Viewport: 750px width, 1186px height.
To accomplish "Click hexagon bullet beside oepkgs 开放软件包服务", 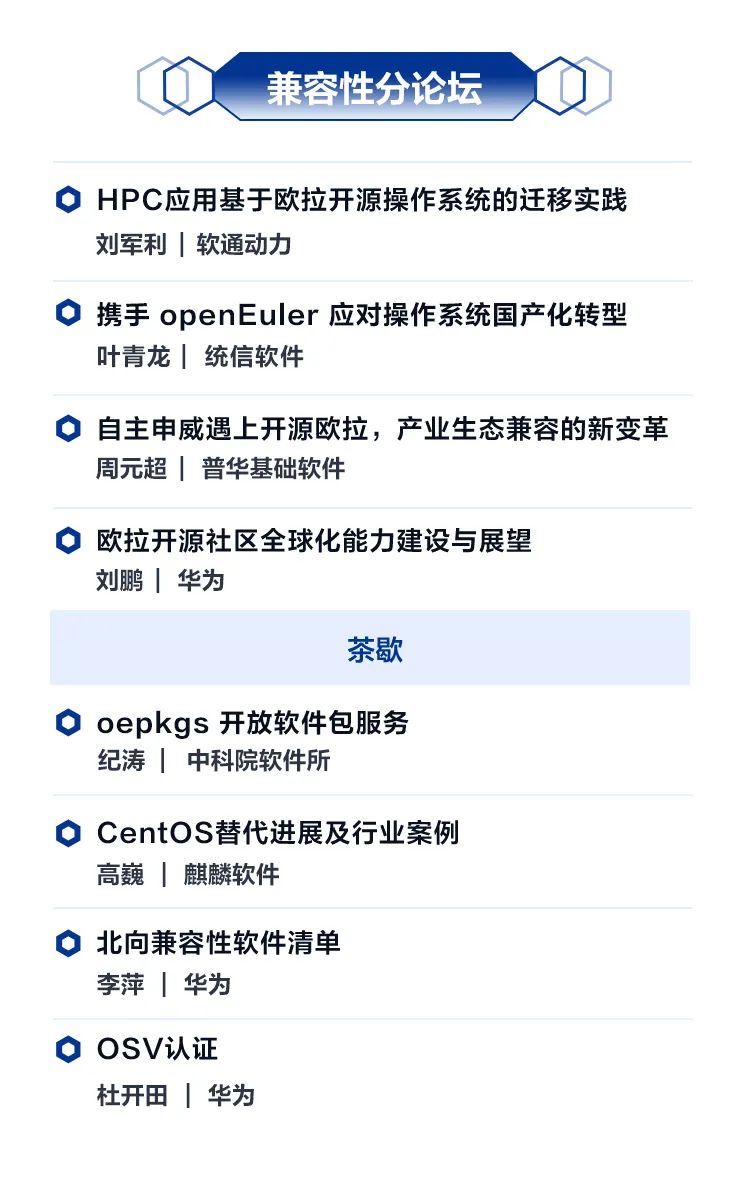I will pyautogui.click(x=68, y=723).
